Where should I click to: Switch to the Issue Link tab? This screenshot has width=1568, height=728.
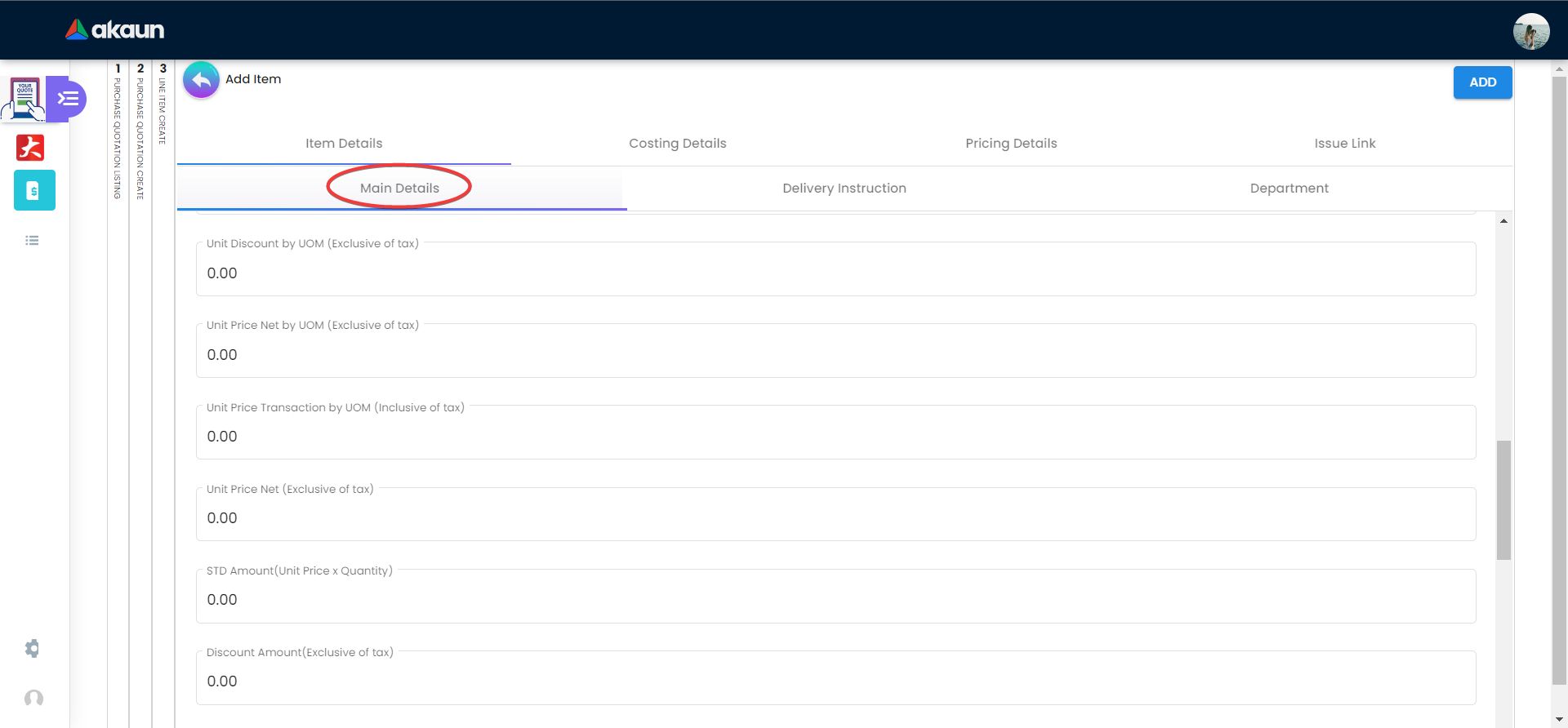[x=1345, y=144]
